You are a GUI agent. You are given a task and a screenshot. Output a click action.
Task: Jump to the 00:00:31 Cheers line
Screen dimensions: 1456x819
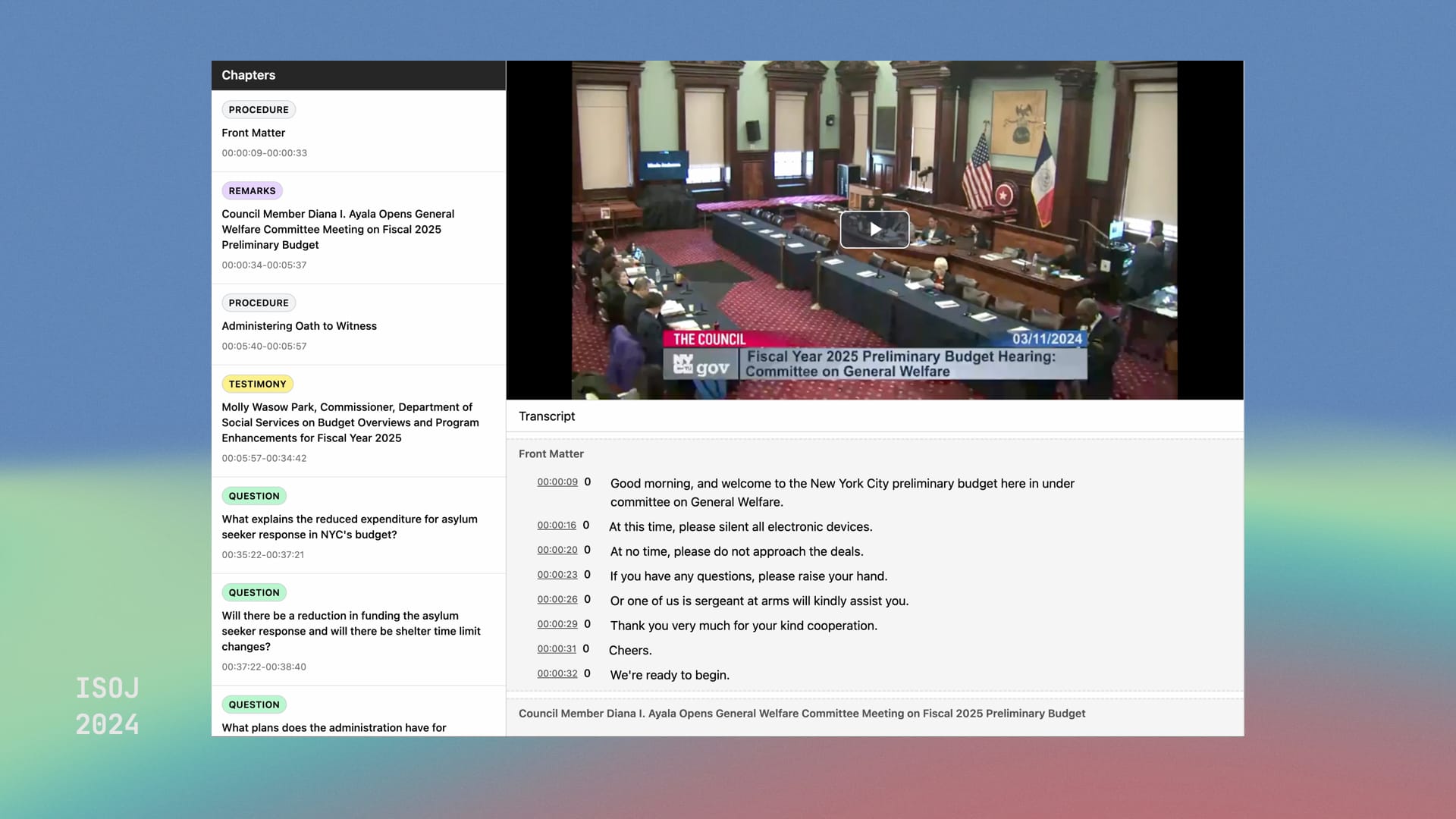click(556, 649)
